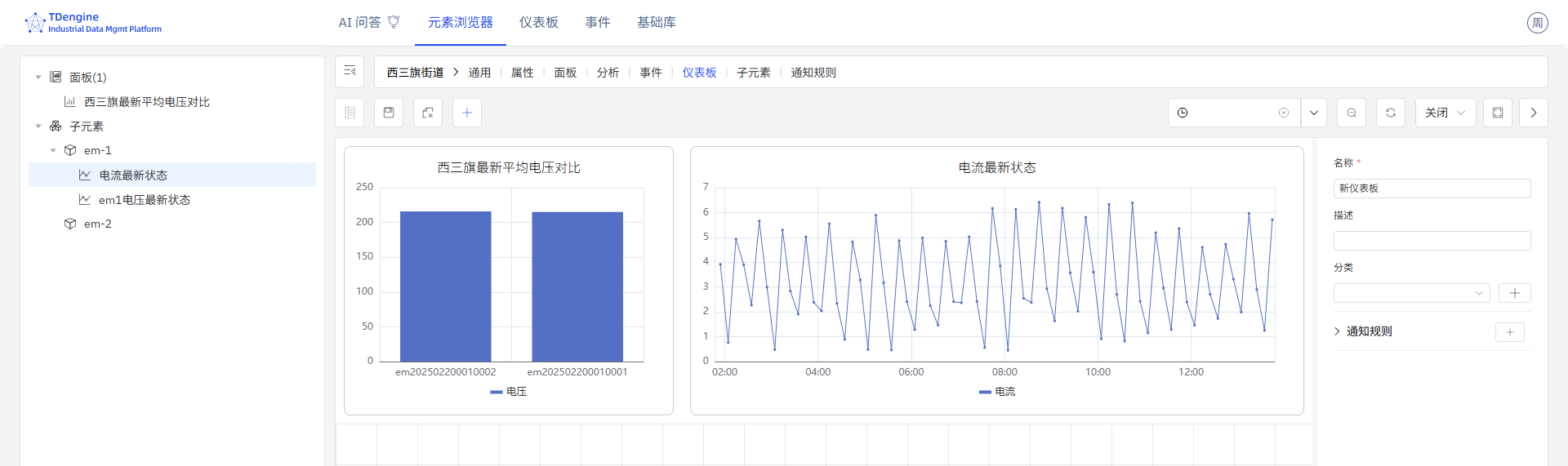The height and width of the screenshot is (466, 1568).
Task: Add a new category with plus button
Action: pos(1514,293)
